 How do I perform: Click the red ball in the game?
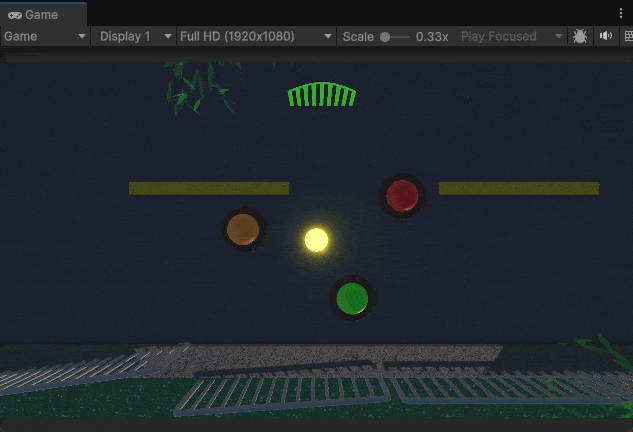coord(402,196)
